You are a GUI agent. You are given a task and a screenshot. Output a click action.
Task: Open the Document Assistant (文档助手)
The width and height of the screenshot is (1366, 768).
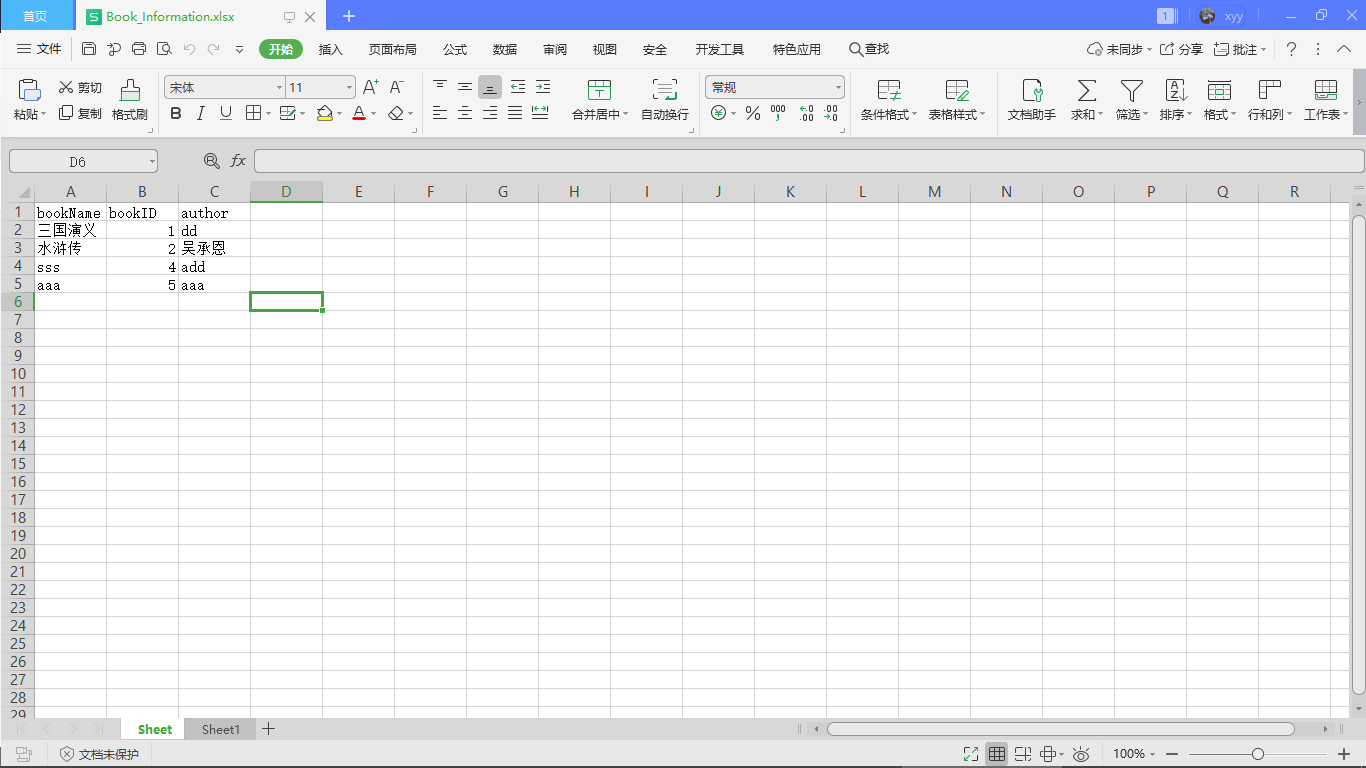click(1031, 101)
